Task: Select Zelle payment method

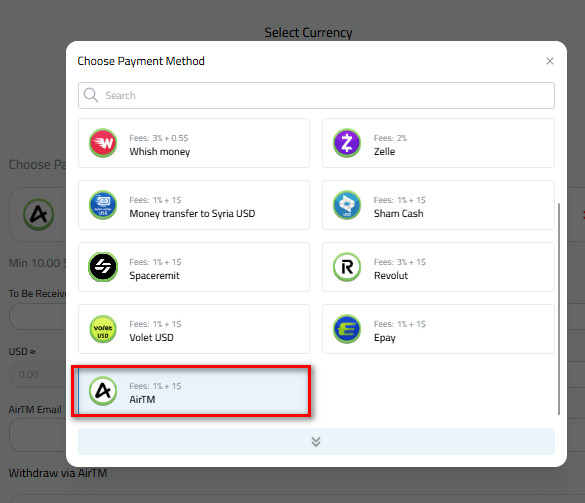Action: coord(438,143)
